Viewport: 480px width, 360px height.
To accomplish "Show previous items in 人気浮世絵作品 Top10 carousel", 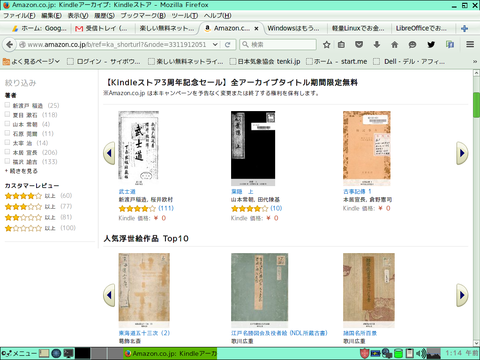I will 109,295.
